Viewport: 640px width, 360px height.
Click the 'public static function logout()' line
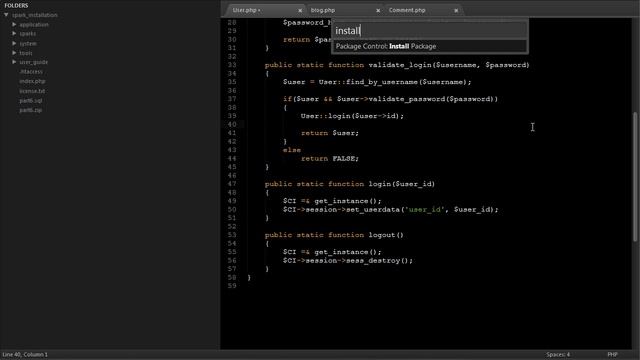pyautogui.click(x=334, y=235)
